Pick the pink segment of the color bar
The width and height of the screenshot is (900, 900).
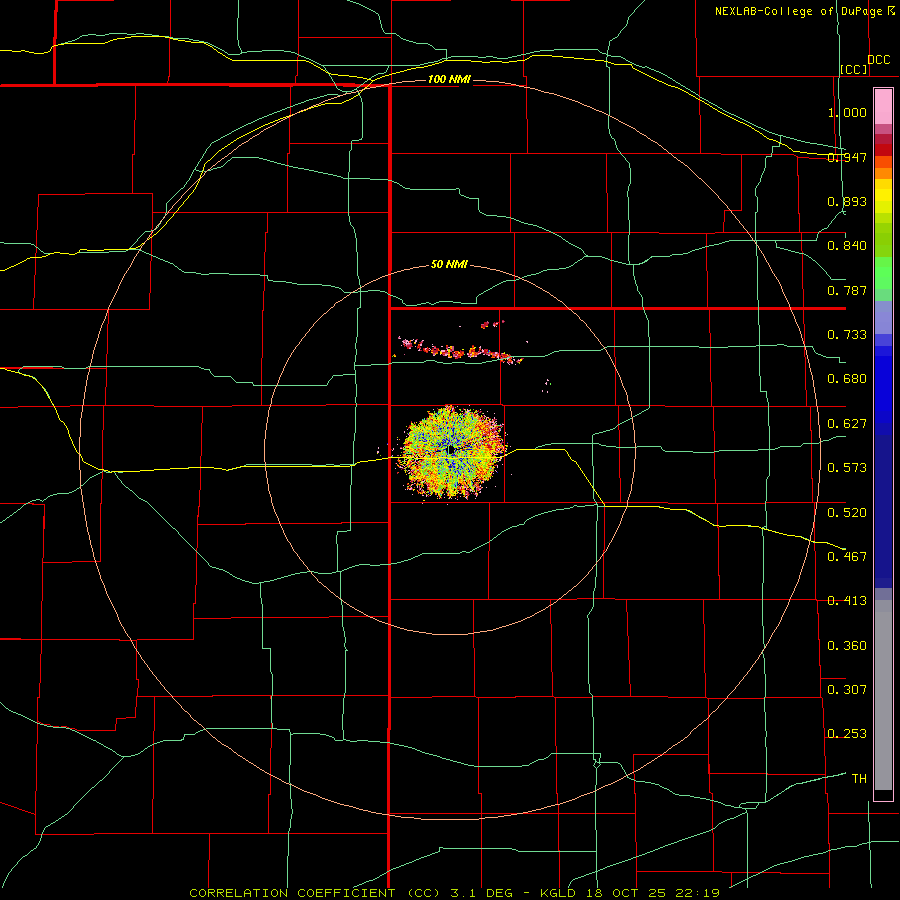click(x=883, y=107)
